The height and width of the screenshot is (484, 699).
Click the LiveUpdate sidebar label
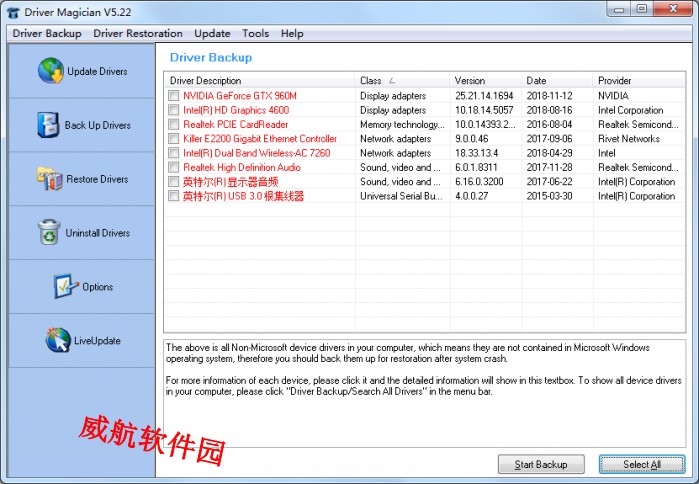click(97, 341)
